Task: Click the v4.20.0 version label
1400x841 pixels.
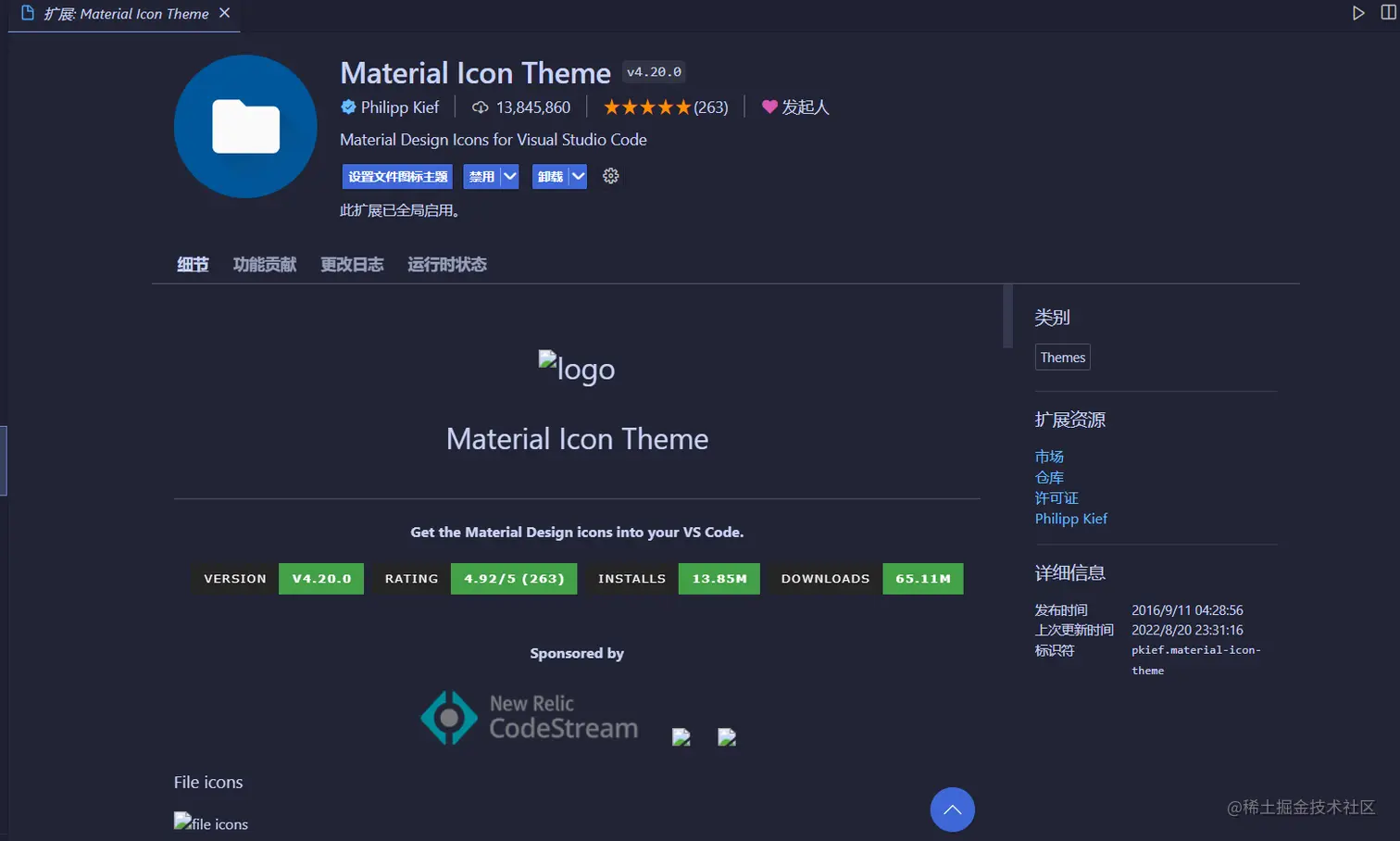Action: [655, 72]
